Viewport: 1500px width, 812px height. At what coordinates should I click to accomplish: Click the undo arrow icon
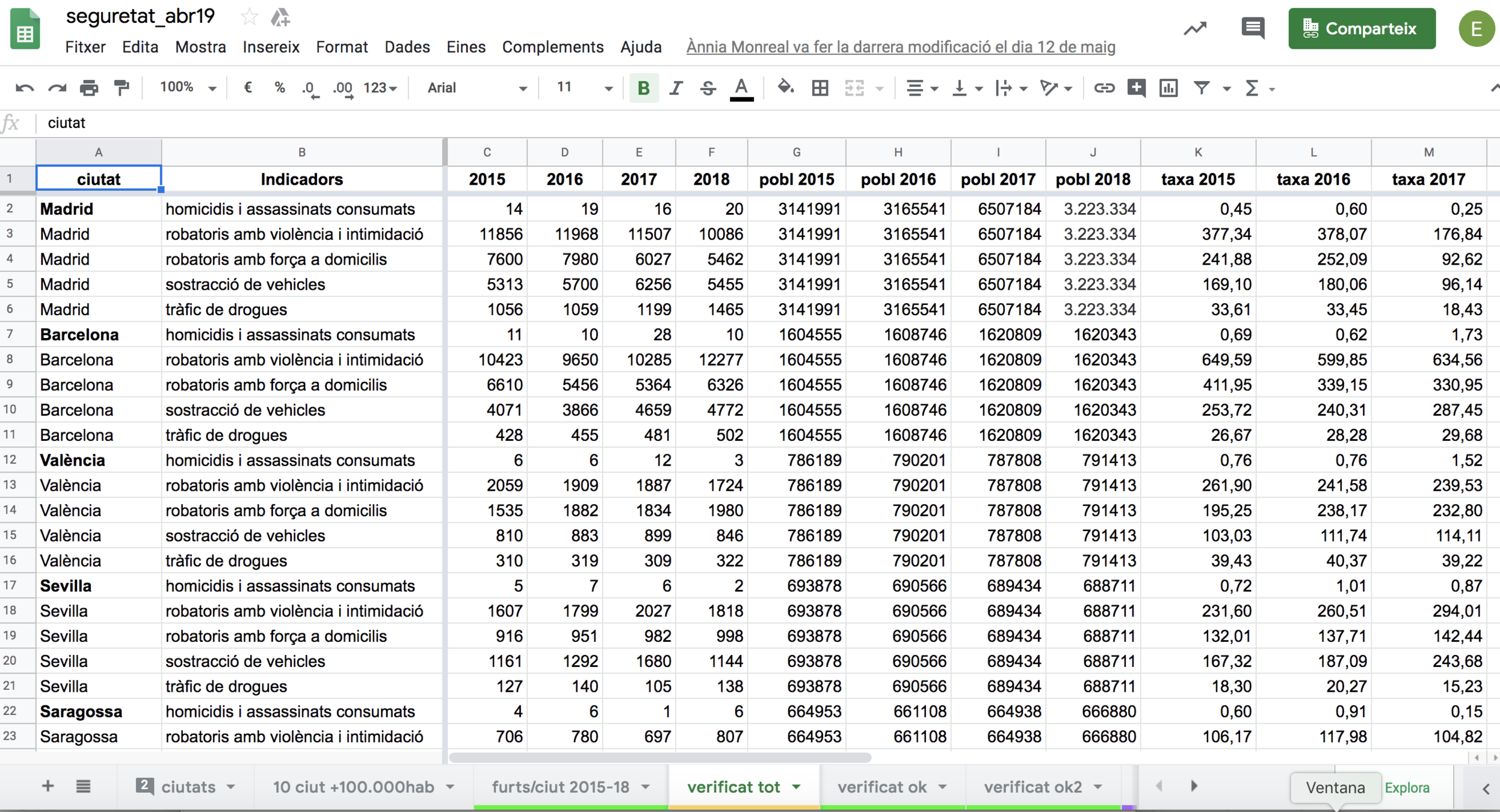pos(25,88)
